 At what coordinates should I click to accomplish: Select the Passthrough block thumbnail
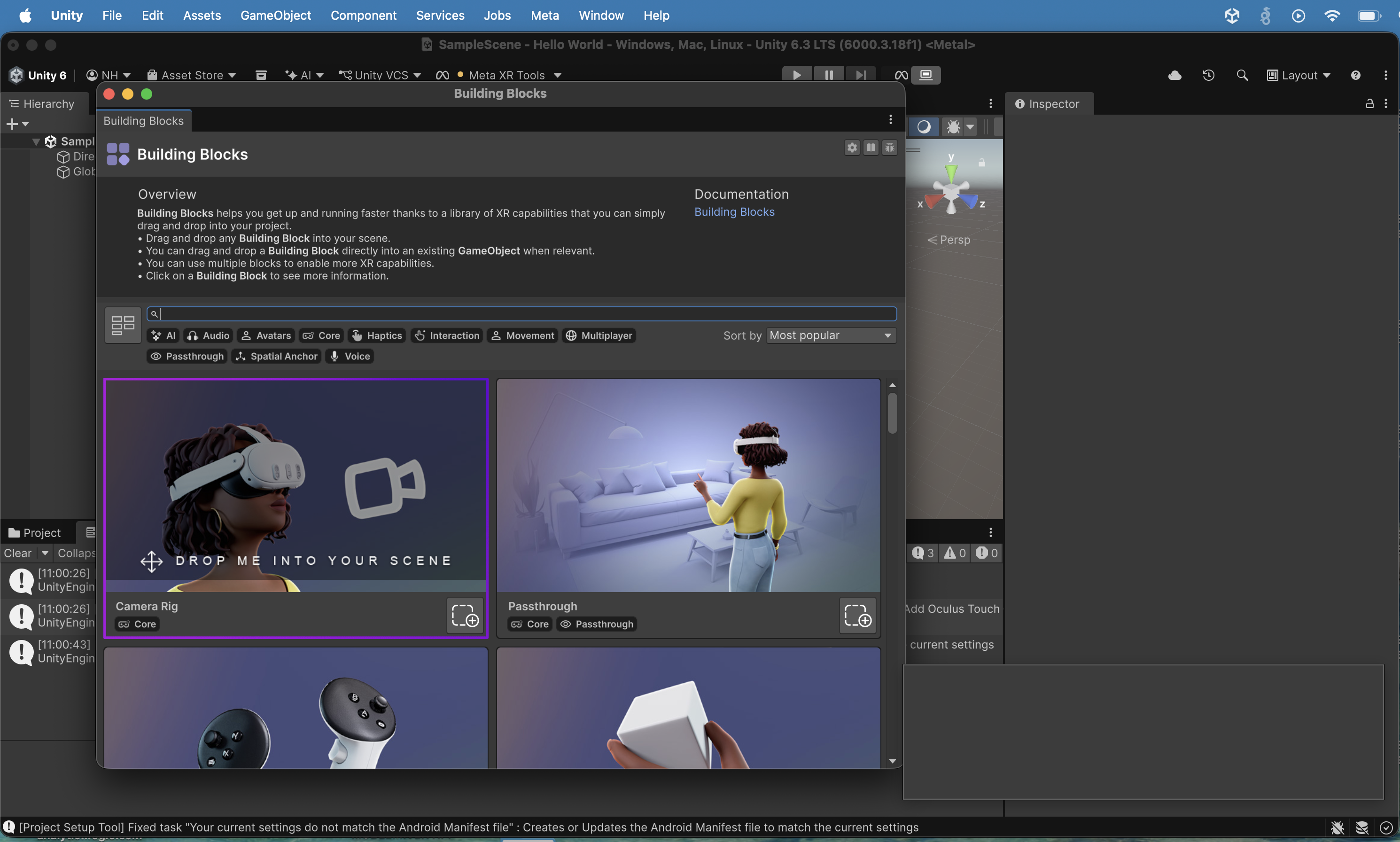click(x=689, y=486)
